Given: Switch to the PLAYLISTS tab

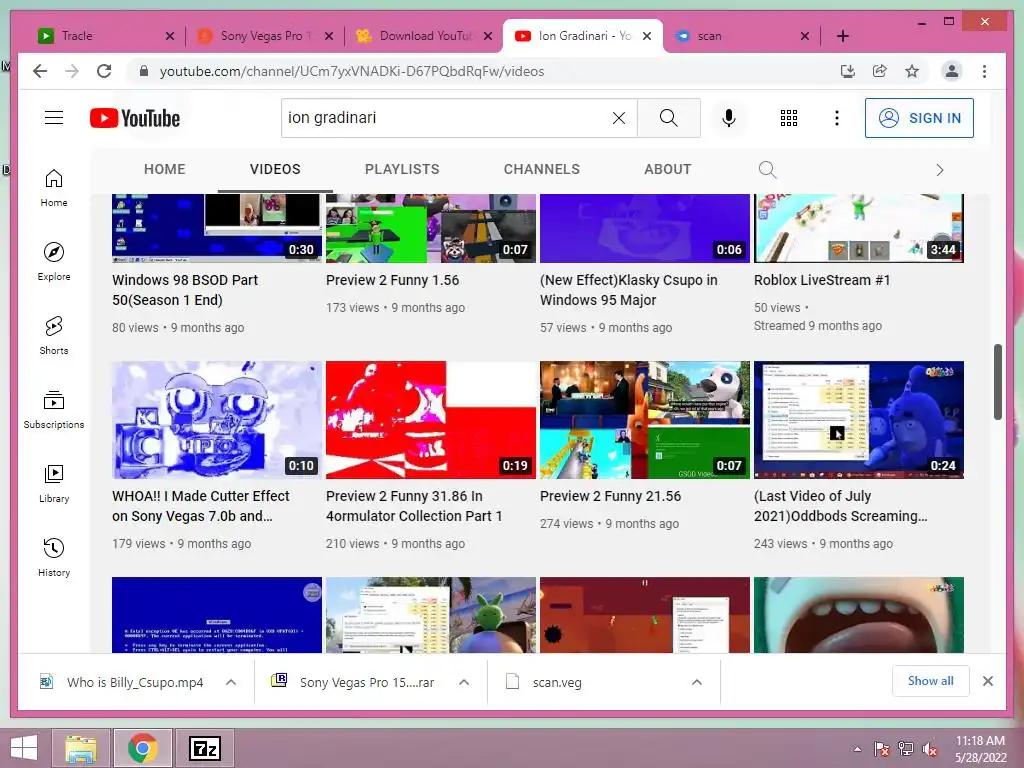Looking at the screenshot, I should pos(402,169).
